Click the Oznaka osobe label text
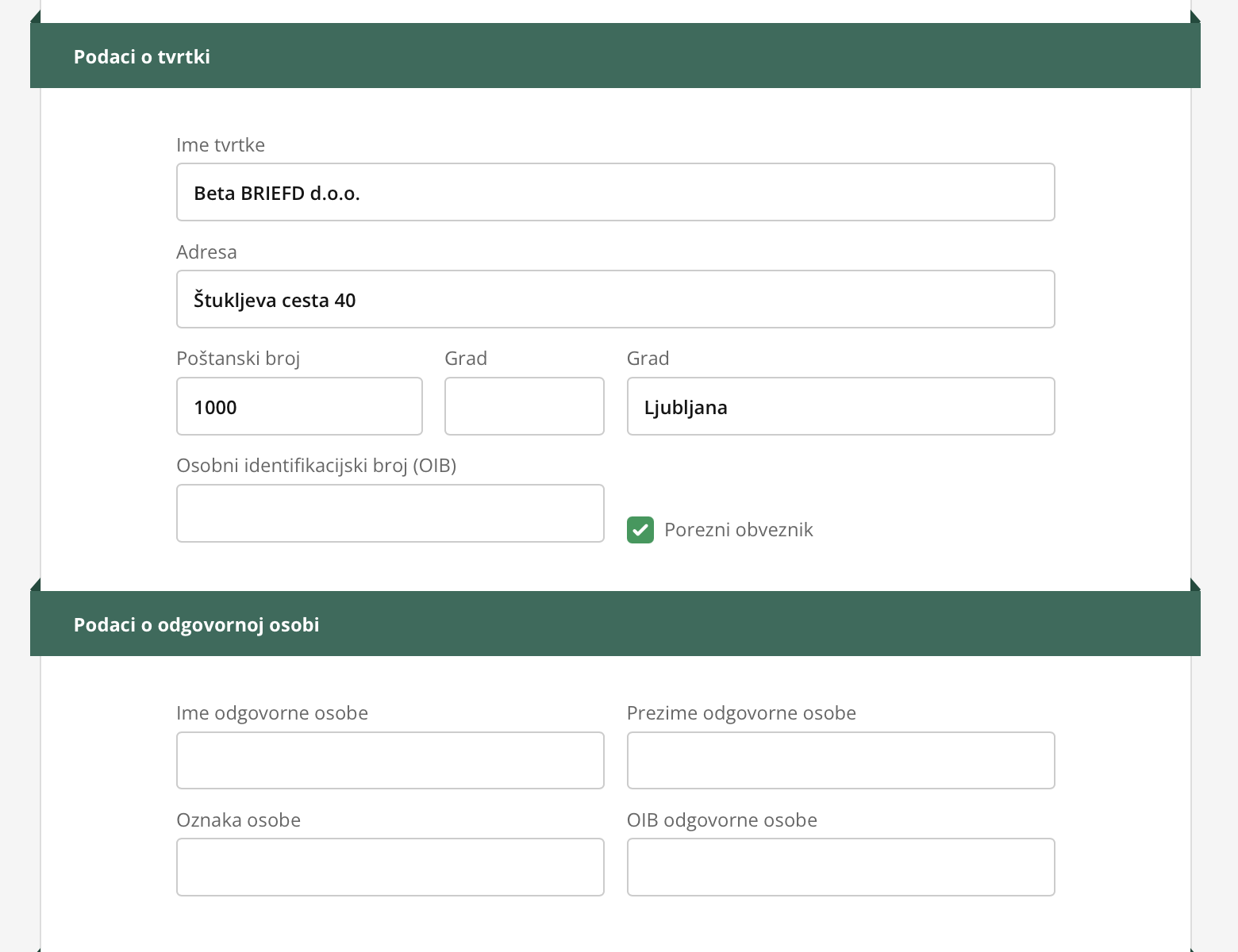Viewport: 1238px width, 952px height. pyautogui.click(x=238, y=820)
